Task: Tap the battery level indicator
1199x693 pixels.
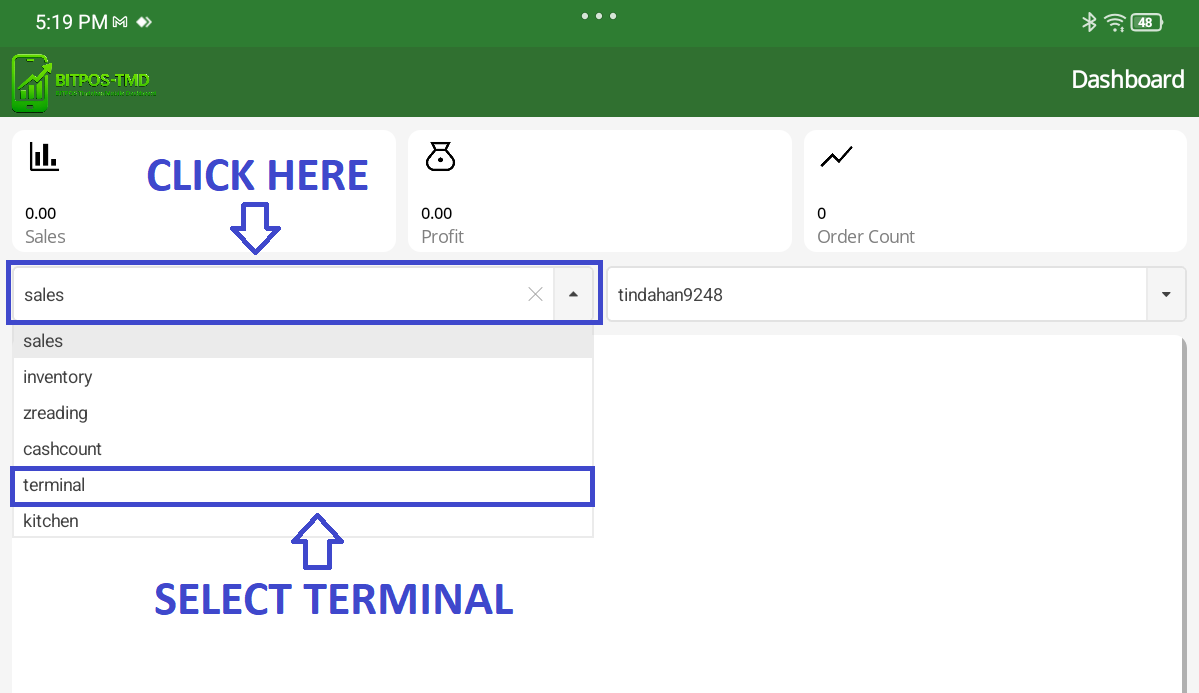Action: pyautogui.click(x=1146, y=22)
